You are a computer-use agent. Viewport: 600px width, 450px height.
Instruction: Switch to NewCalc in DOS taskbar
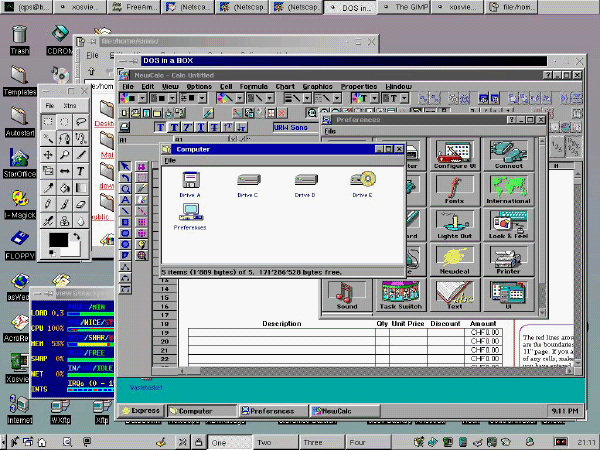(345, 411)
